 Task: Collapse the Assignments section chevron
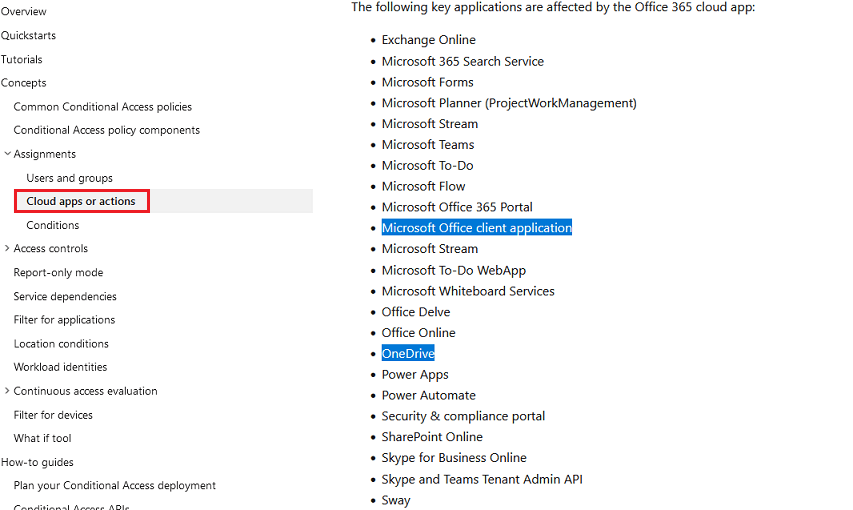tap(7, 154)
